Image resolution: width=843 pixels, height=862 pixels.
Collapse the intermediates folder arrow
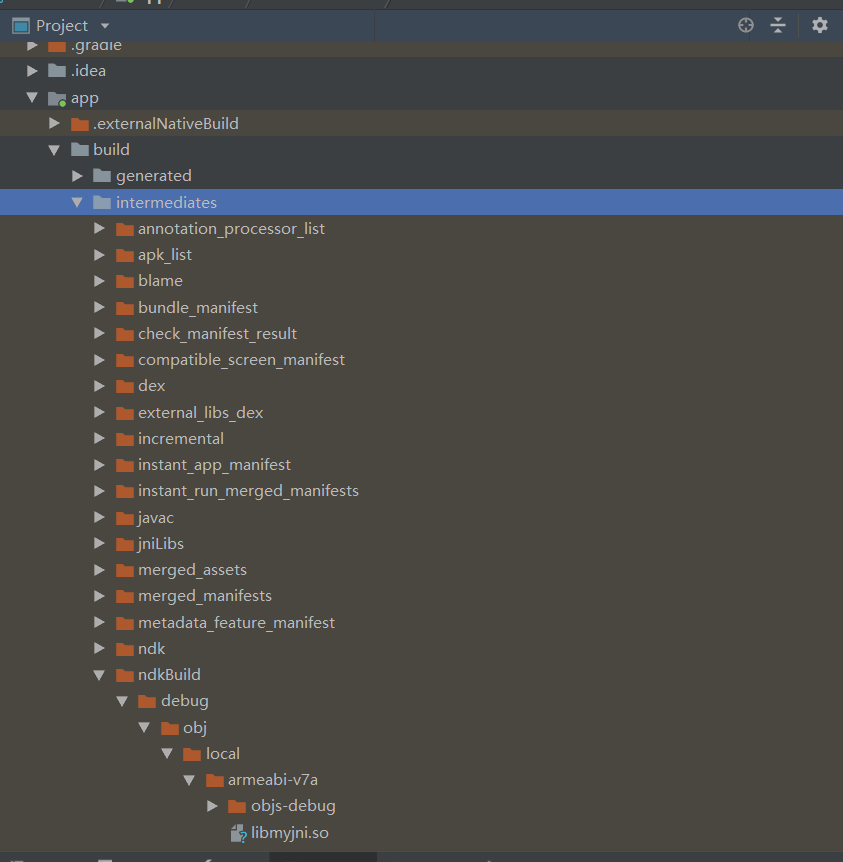pyautogui.click(x=77, y=202)
